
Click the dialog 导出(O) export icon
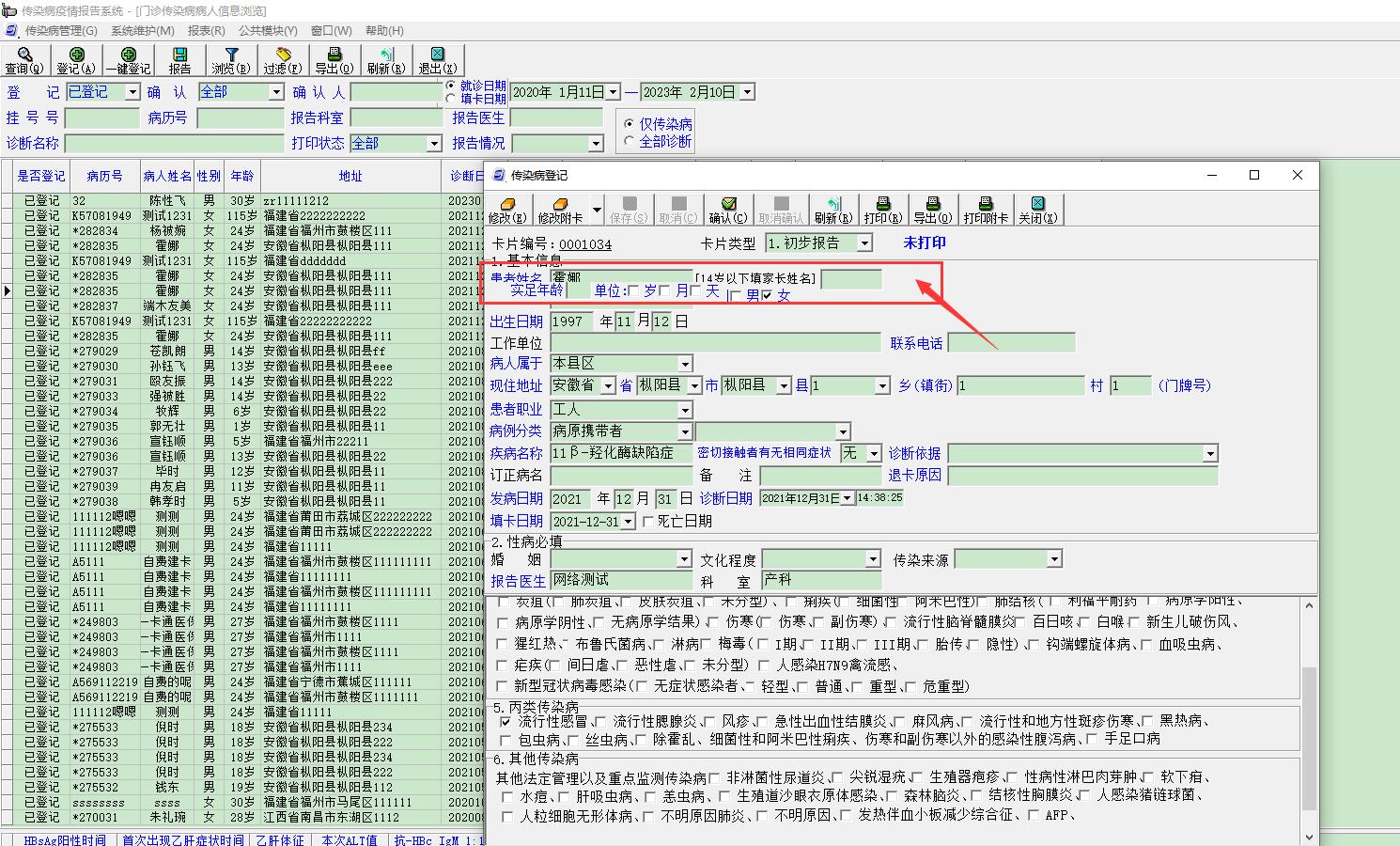(932, 204)
